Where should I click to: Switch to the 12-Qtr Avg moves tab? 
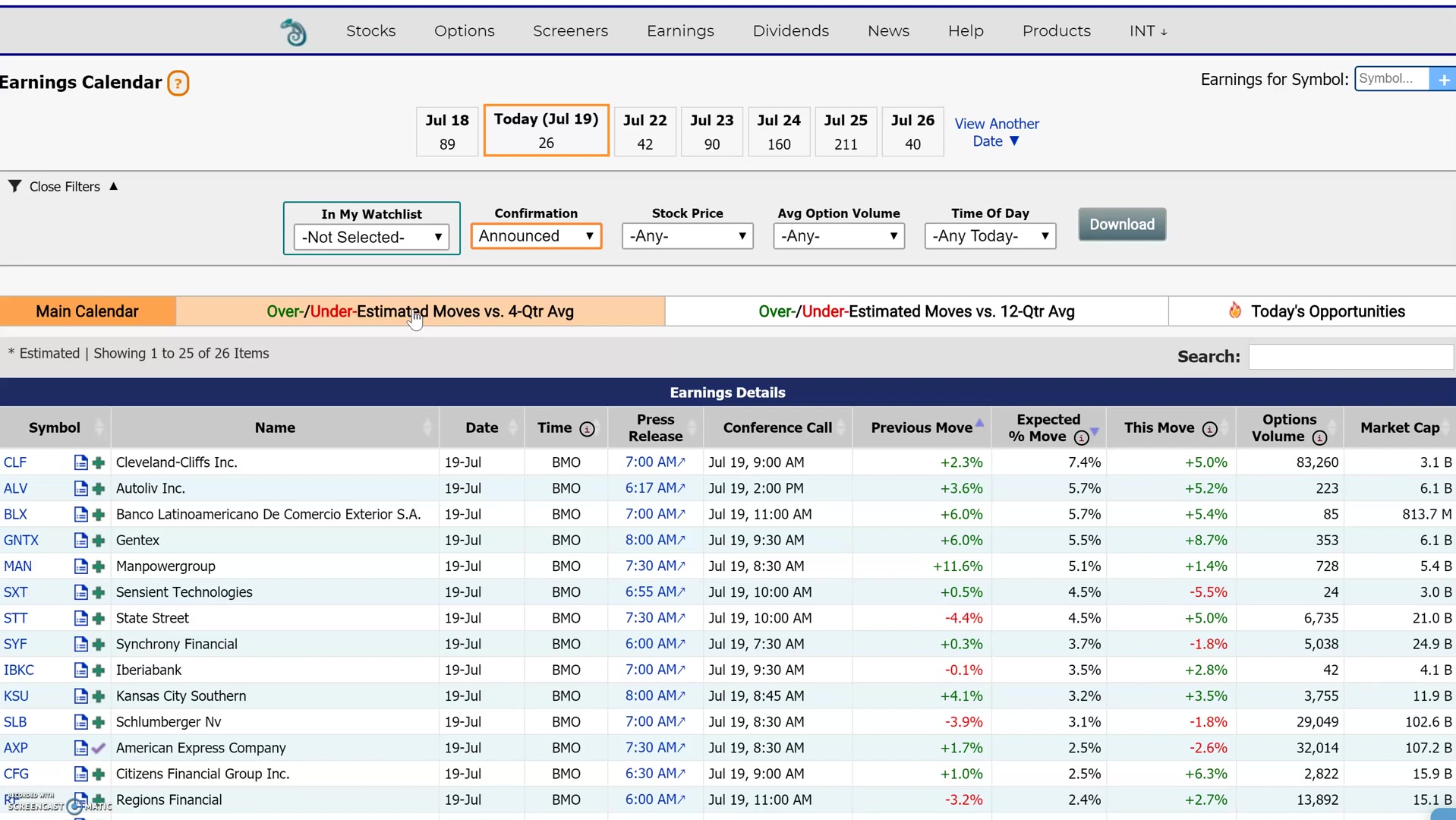coord(916,311)
